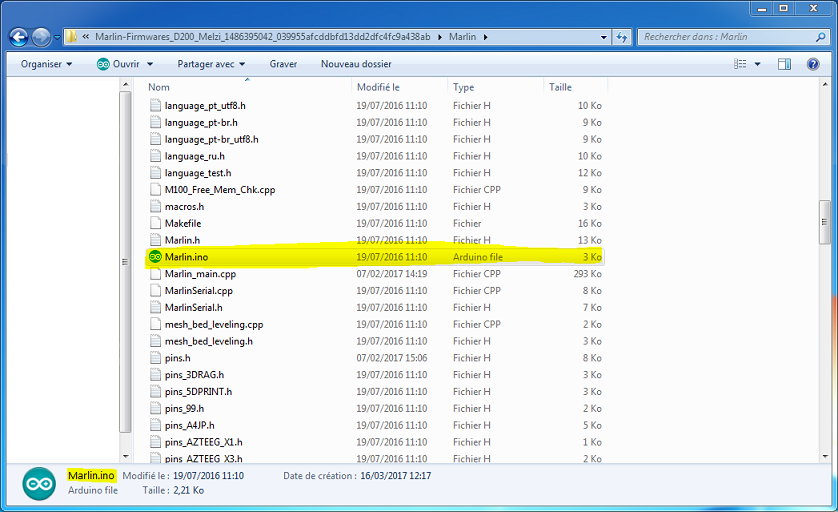Open address bar history dropdown arrow
Viewport: 838px width, 512px height.
tap(604, 37)
